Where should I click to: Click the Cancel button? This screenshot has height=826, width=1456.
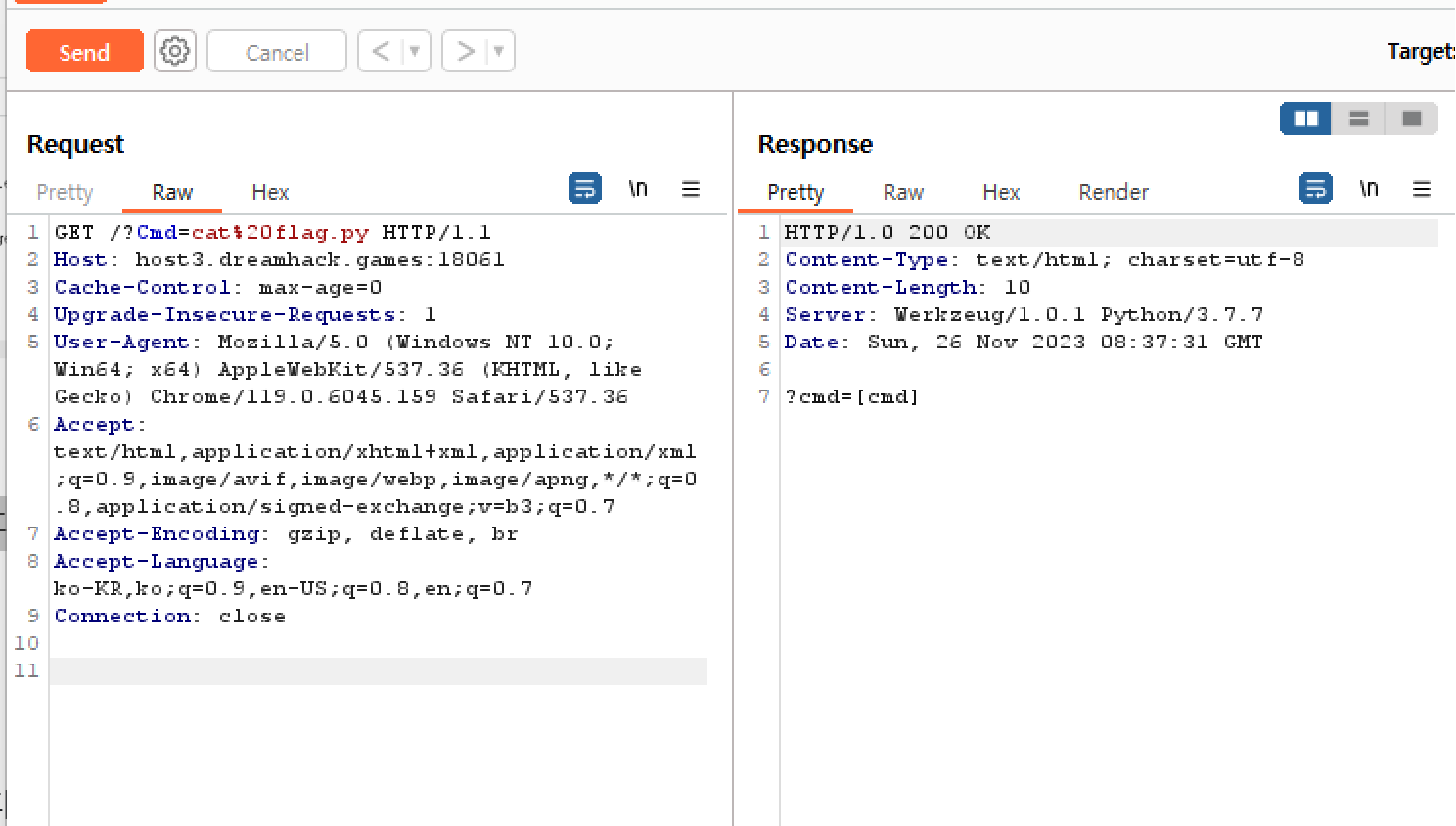pyautogui.click(x=277, y=52)
